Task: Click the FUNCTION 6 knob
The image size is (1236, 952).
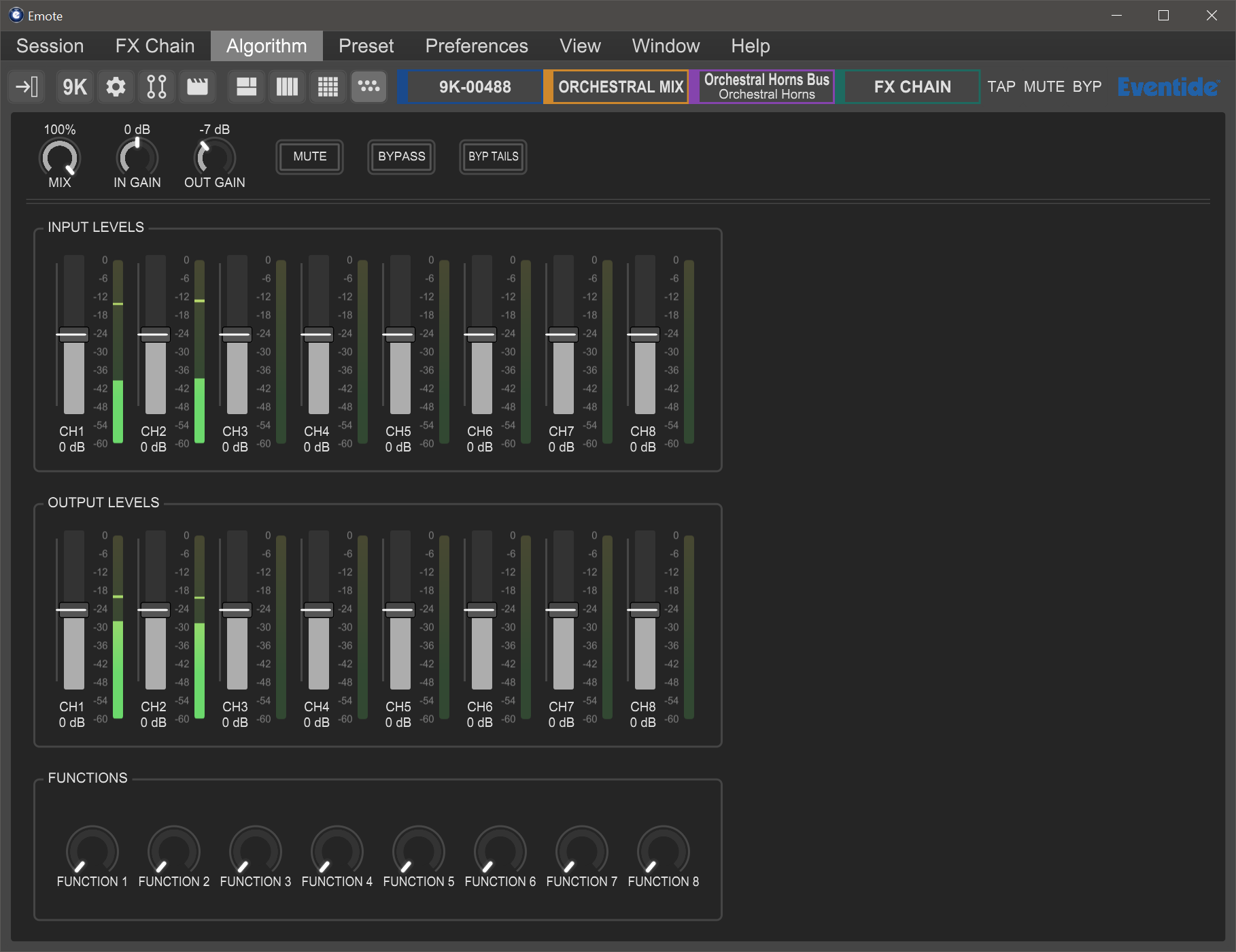Action: [500, 850]
